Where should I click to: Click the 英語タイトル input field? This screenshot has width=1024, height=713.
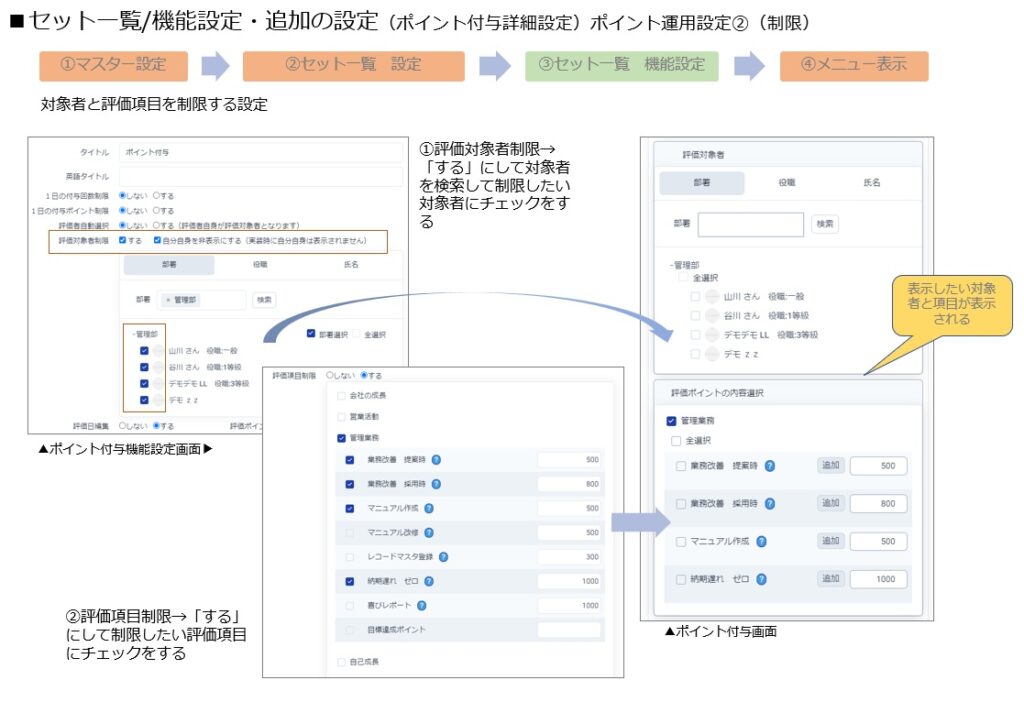pyautogui.click(x=260, y=176)
